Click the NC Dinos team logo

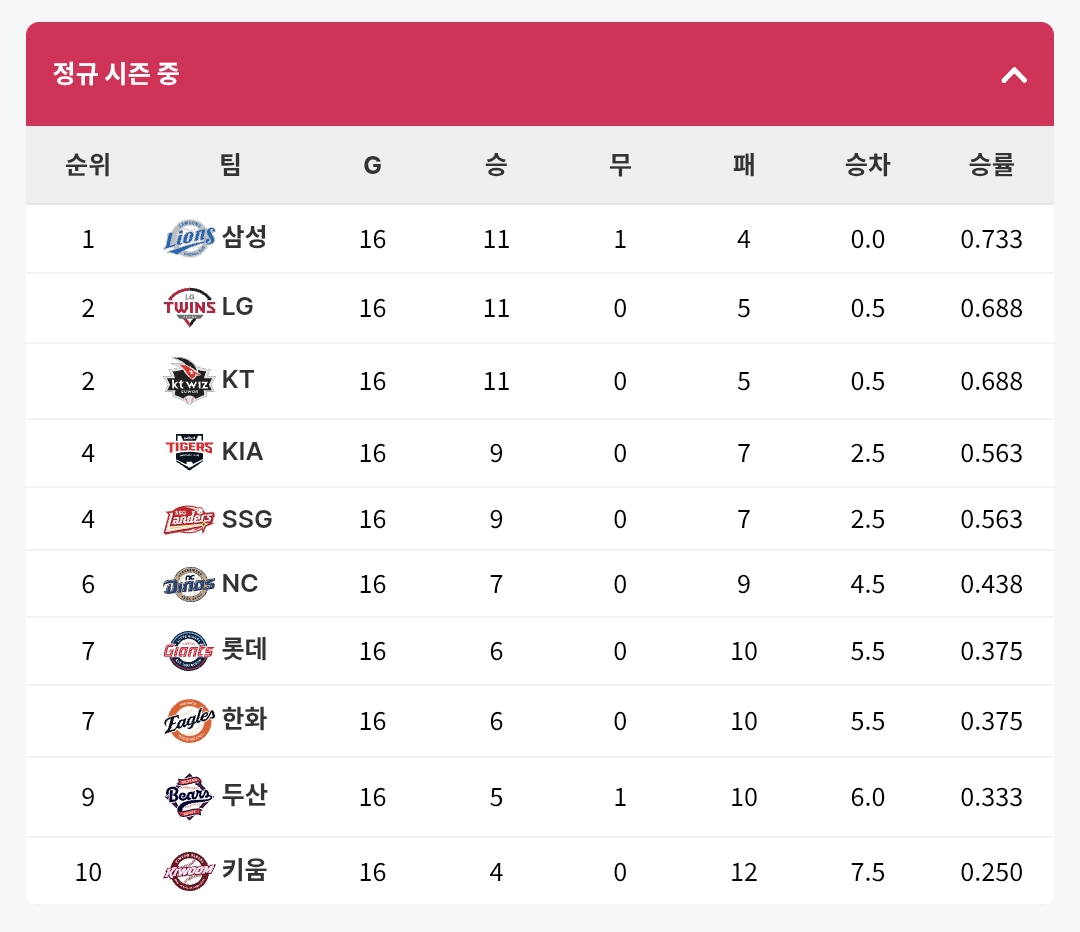[189, 584]
